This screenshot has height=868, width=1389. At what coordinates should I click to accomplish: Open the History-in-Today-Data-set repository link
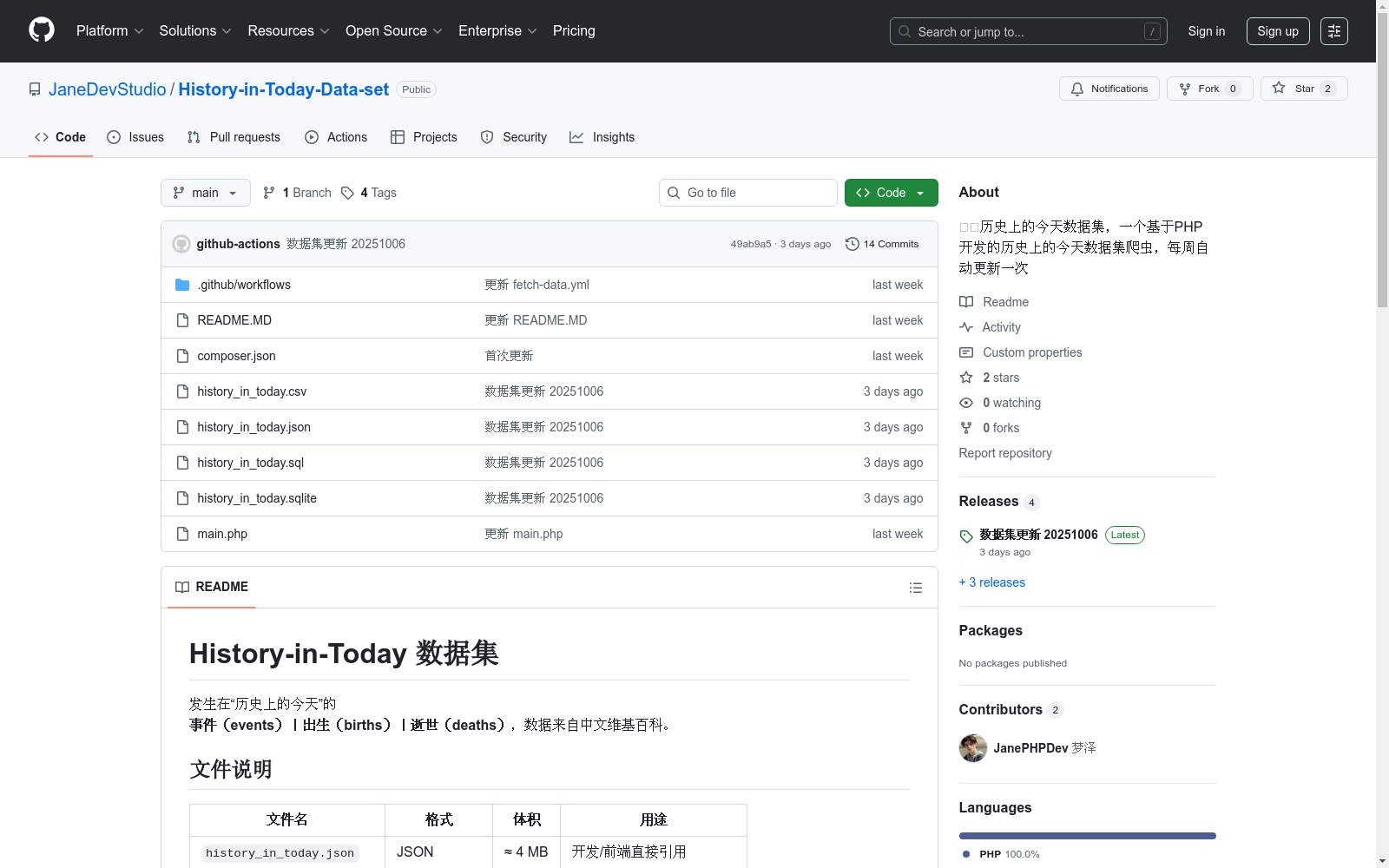pyautogui.click(x=284, y=89)
